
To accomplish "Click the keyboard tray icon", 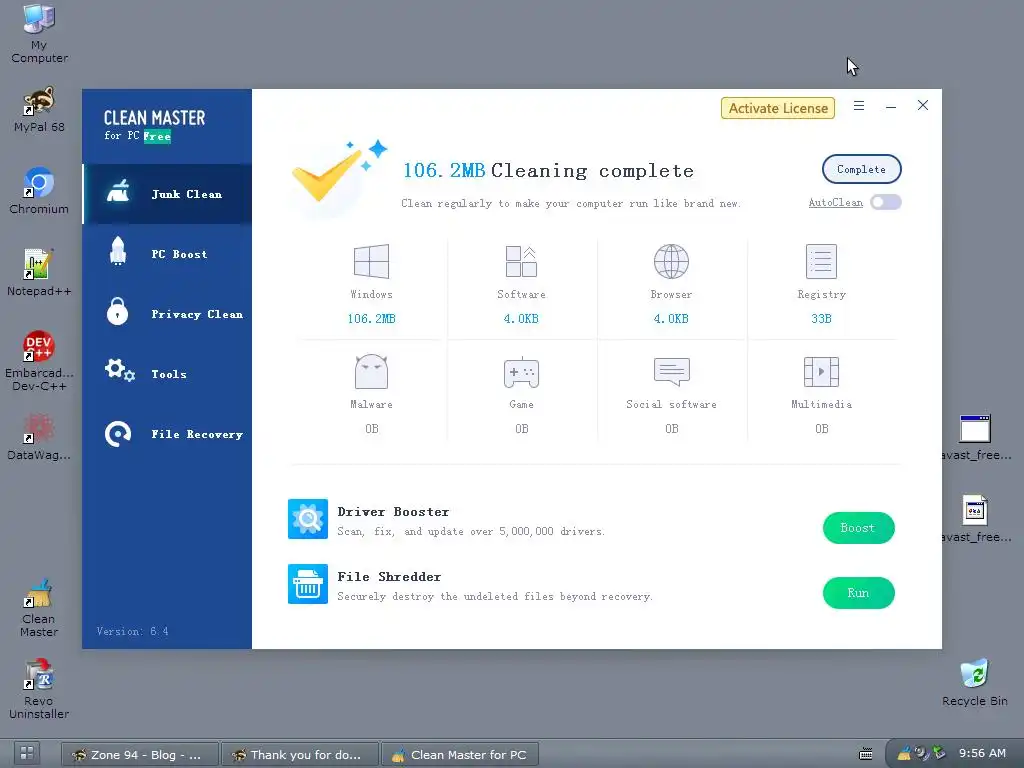I will click(x=865, y=754).
